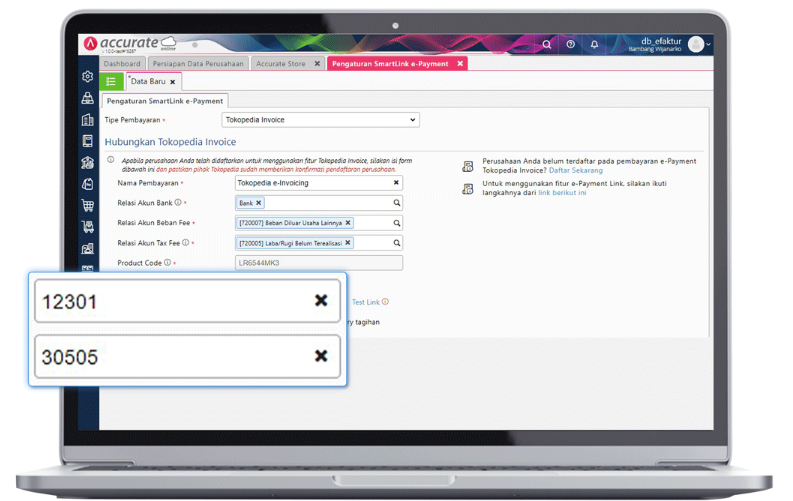Click the Product Code field LR6544MK3
Viewport: 793px width, 501px height.
point(319,263)
